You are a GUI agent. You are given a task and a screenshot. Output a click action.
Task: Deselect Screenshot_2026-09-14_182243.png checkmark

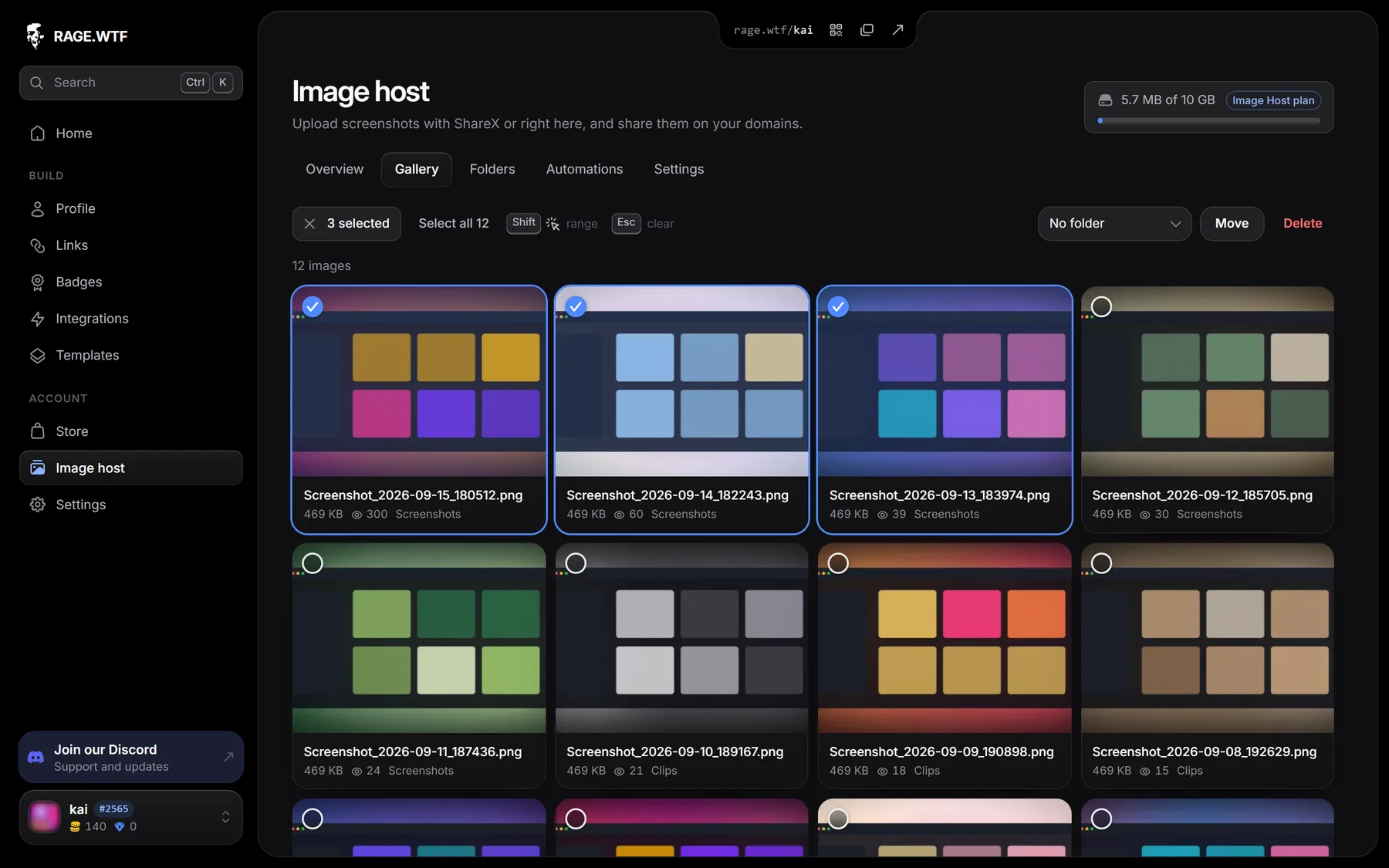(x=576, y=307)
